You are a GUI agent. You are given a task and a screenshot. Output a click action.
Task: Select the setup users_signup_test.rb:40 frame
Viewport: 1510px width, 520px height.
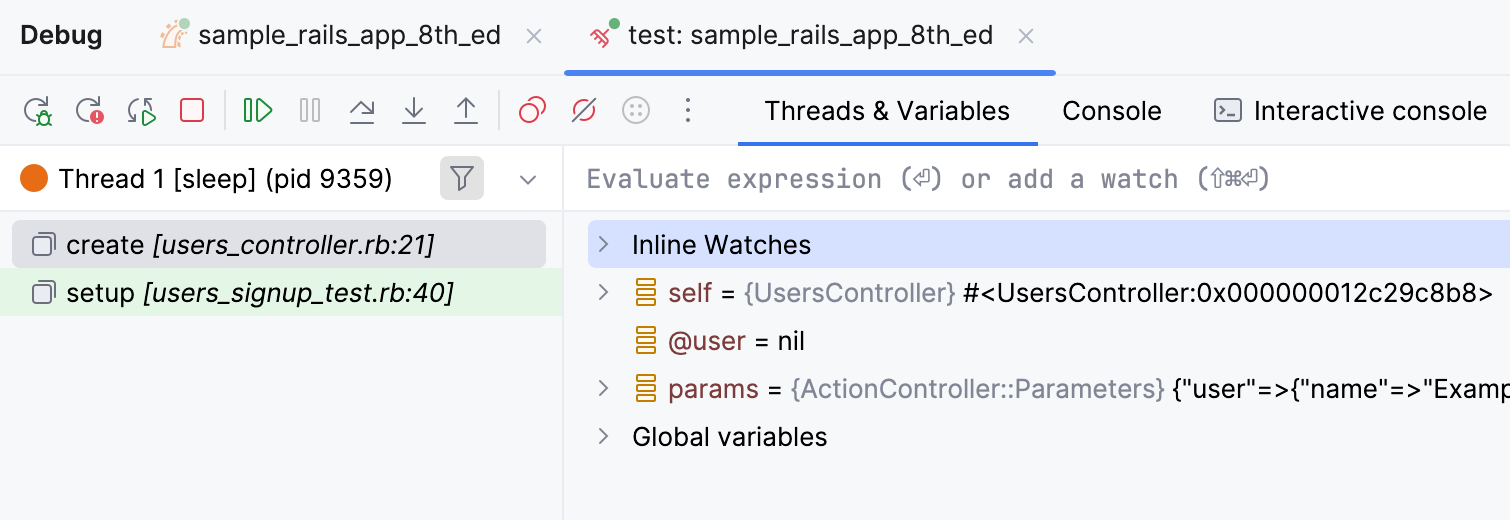(x=260, y=293)
